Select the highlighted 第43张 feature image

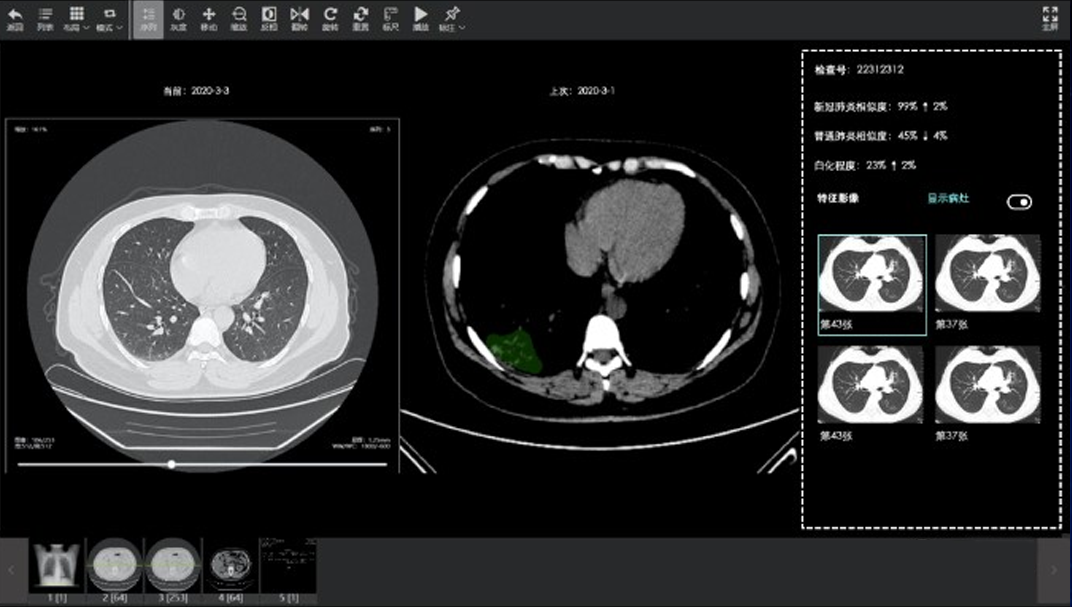(x=872, y=284)
